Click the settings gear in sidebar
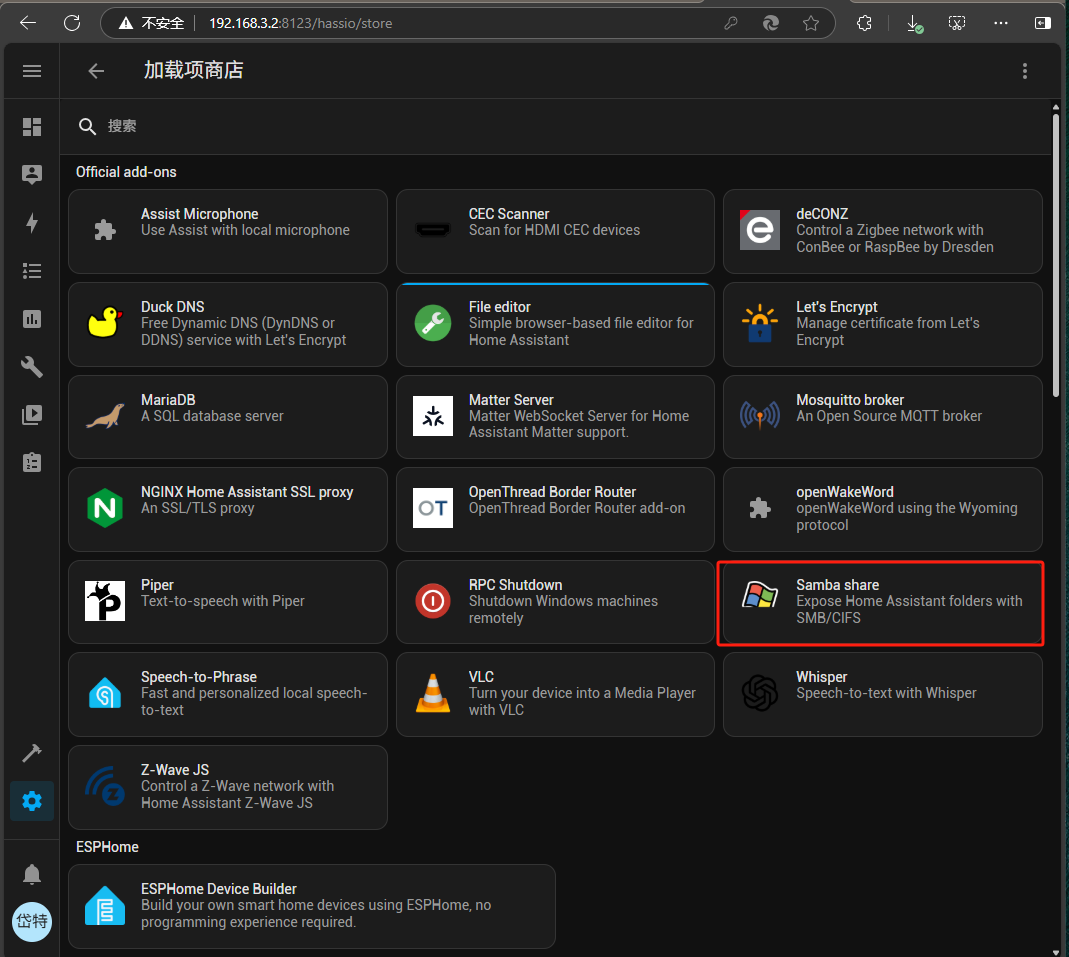 (x=32, y=801)
